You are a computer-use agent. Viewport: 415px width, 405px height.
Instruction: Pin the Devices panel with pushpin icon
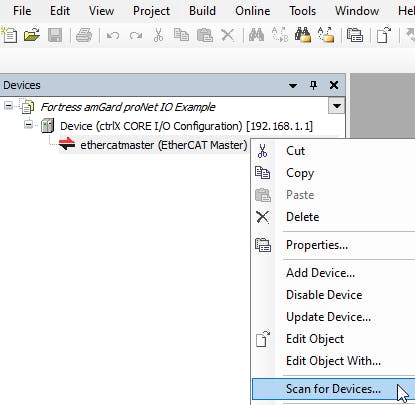(x=313, y=85)
